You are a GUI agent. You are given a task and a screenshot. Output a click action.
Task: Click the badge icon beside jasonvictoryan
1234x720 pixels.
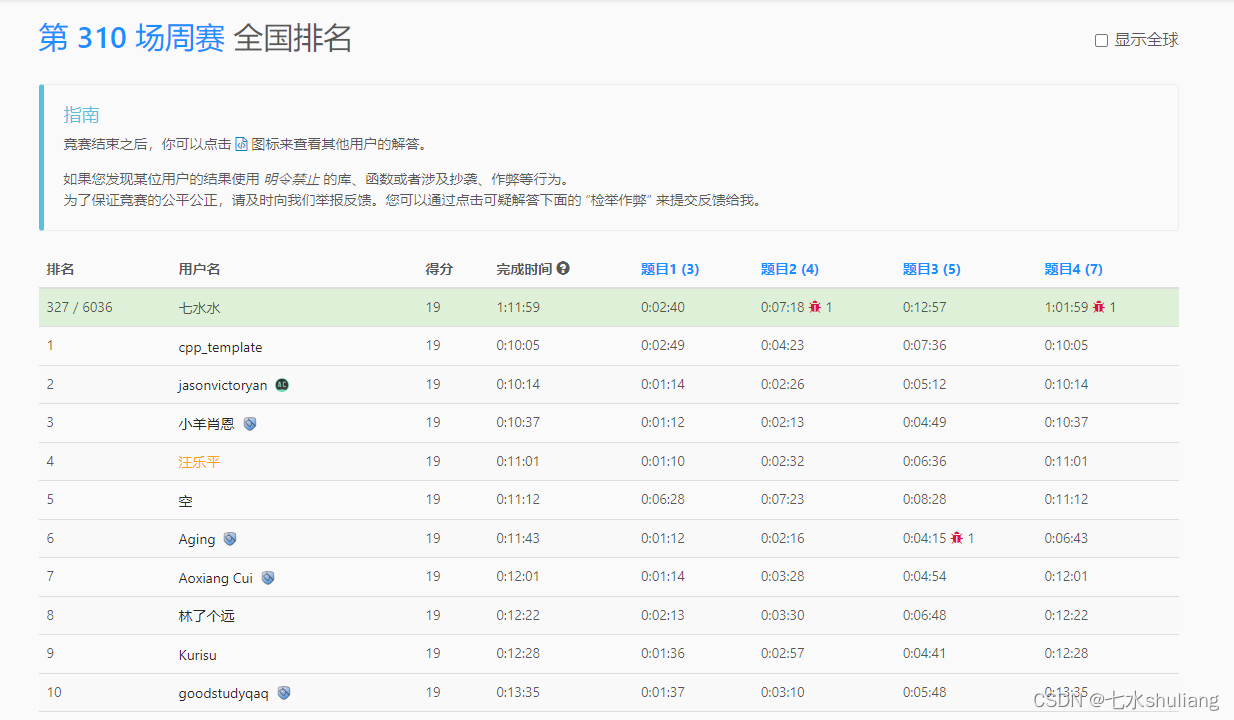click(283, 385)
